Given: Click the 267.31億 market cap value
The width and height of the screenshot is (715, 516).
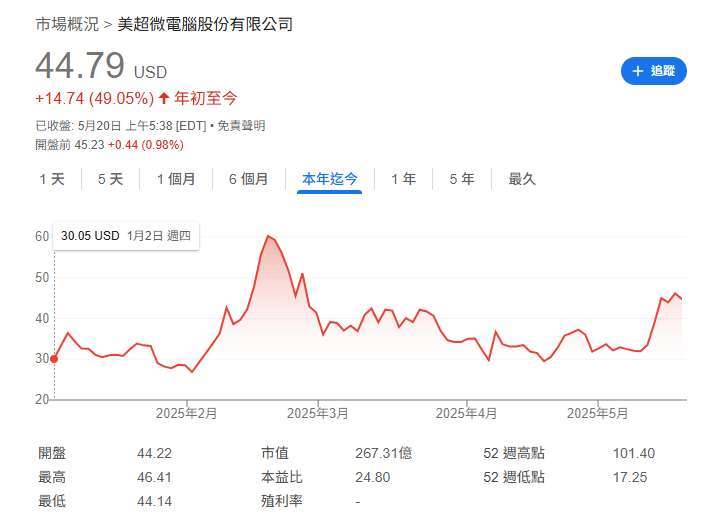Looking at the screenshot, I should (384, 454).
